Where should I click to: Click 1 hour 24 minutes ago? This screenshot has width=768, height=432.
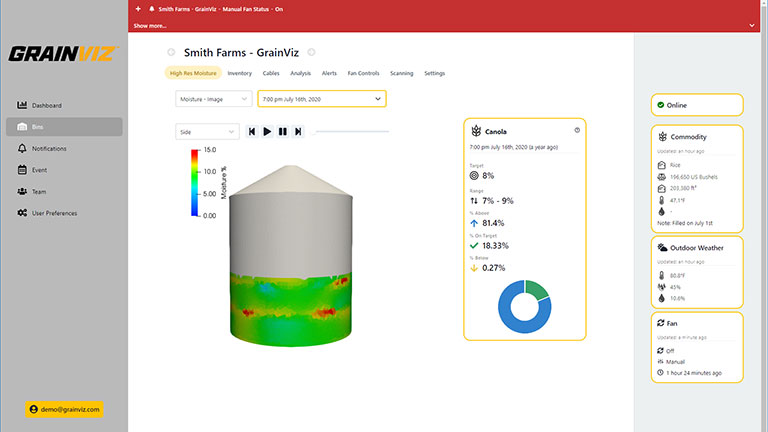(694, 373)
